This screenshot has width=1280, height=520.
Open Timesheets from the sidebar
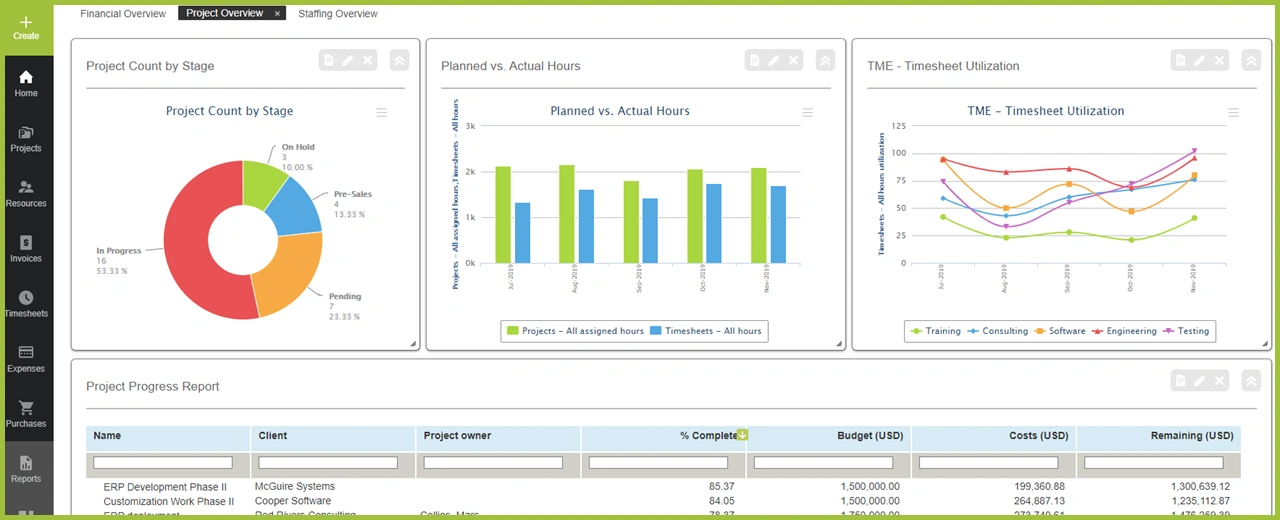pos(26,304)
